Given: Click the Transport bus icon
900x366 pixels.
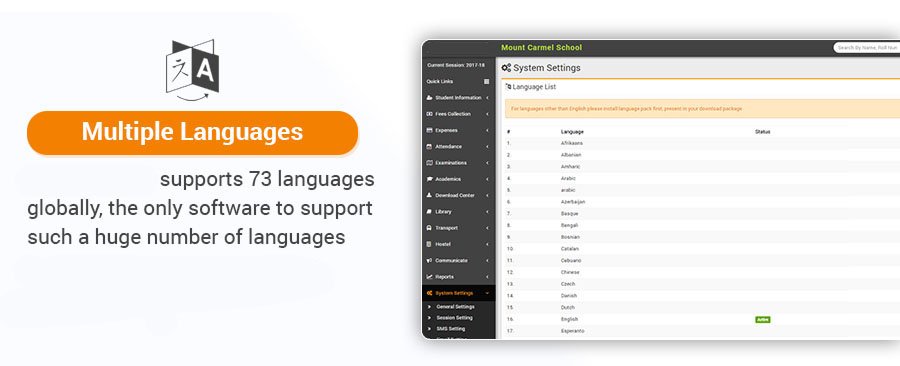Looking at the screenshot, I should click(429, 228).
